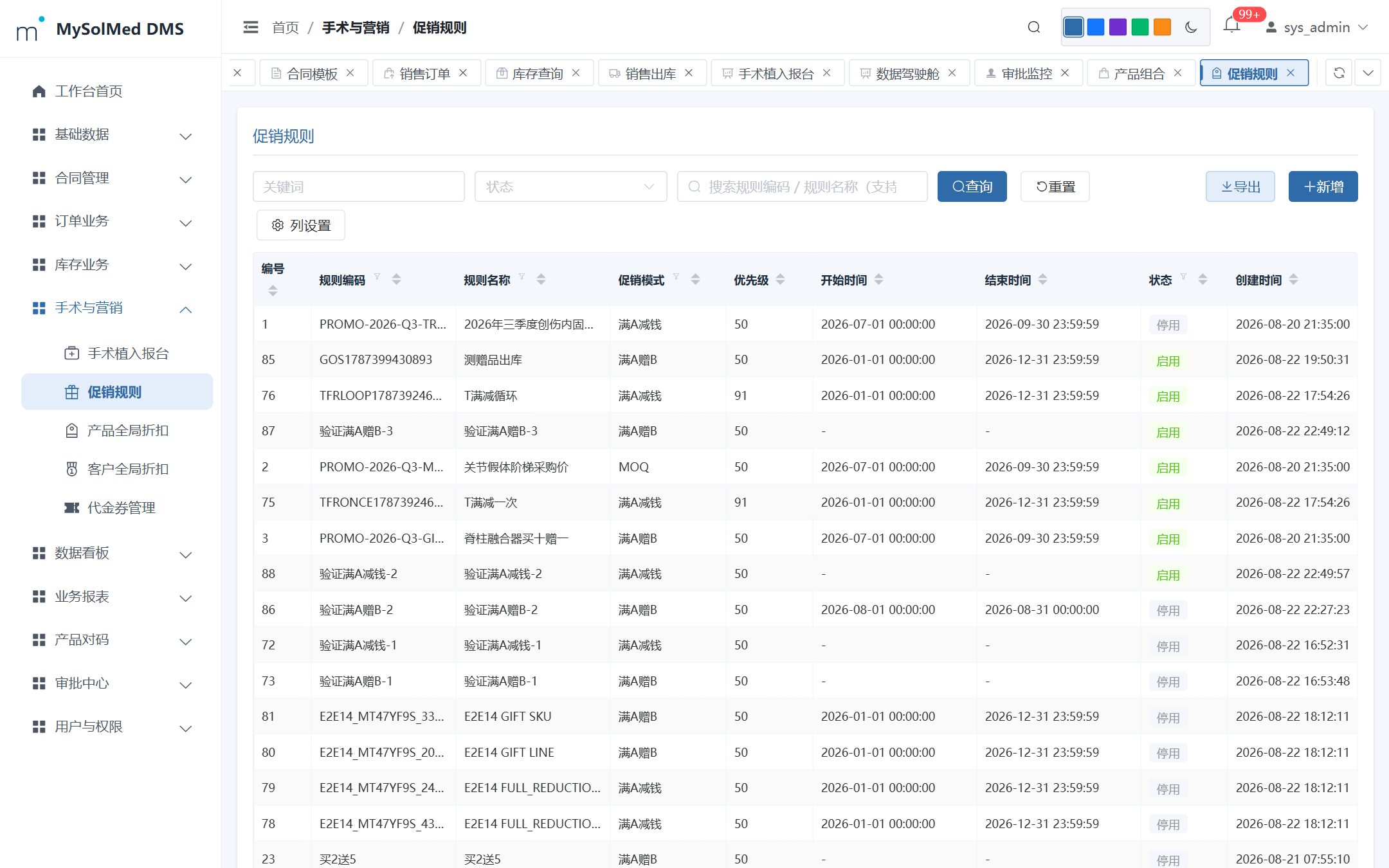Focus the 关键词 input field
Image resolution: width=1389 pixels, height=868 pixels.
pyautogui.click(x=359, y=186)
